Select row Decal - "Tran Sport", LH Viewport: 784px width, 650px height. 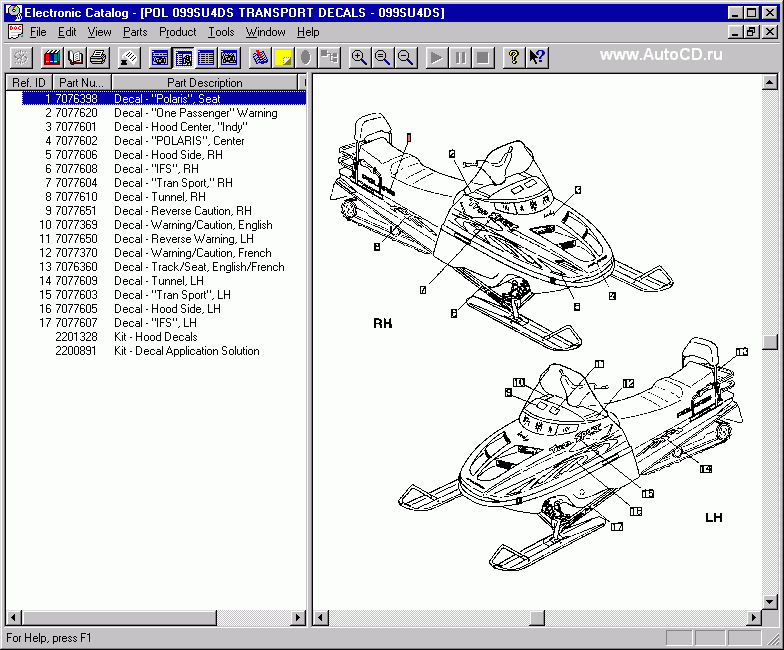tap(164, 294)
